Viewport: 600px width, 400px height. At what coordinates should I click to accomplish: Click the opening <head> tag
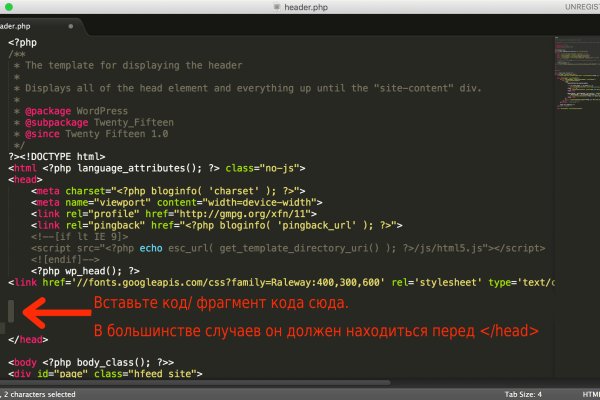pyautogui.click(x=26, y=179)
